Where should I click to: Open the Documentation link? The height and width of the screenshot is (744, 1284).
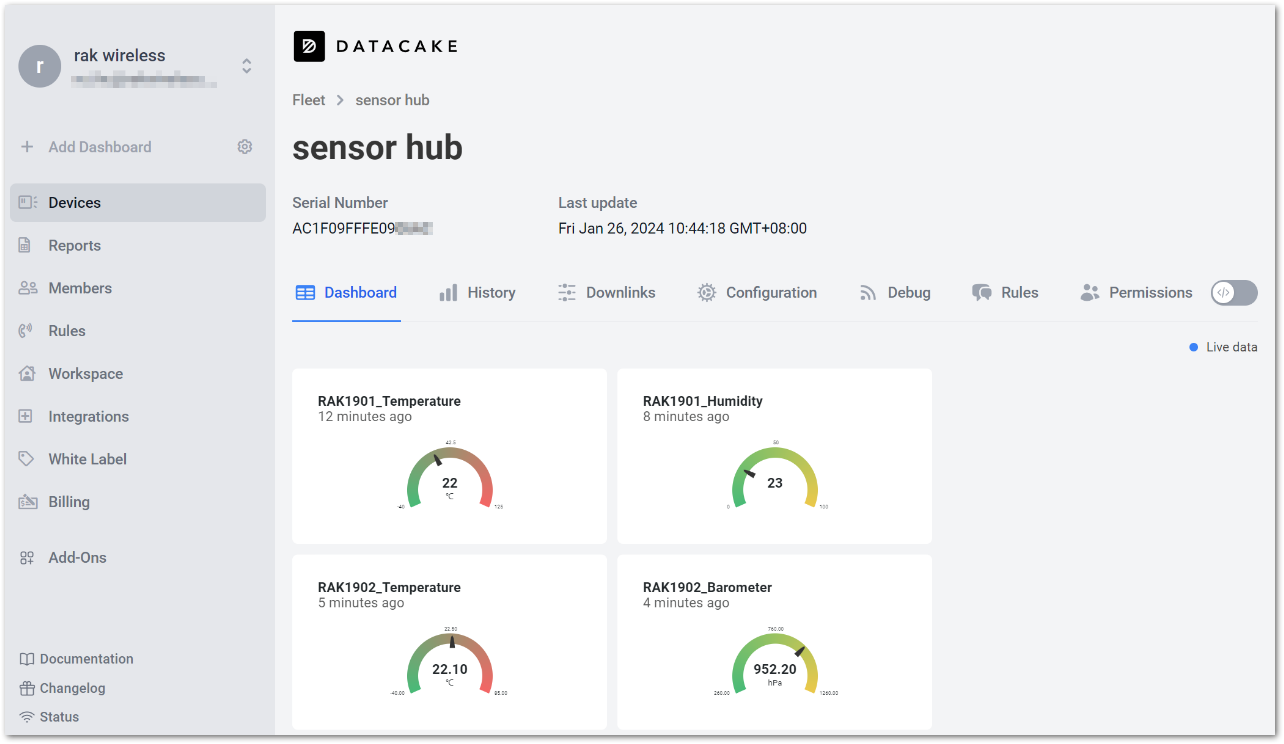(x=76, y=659)
